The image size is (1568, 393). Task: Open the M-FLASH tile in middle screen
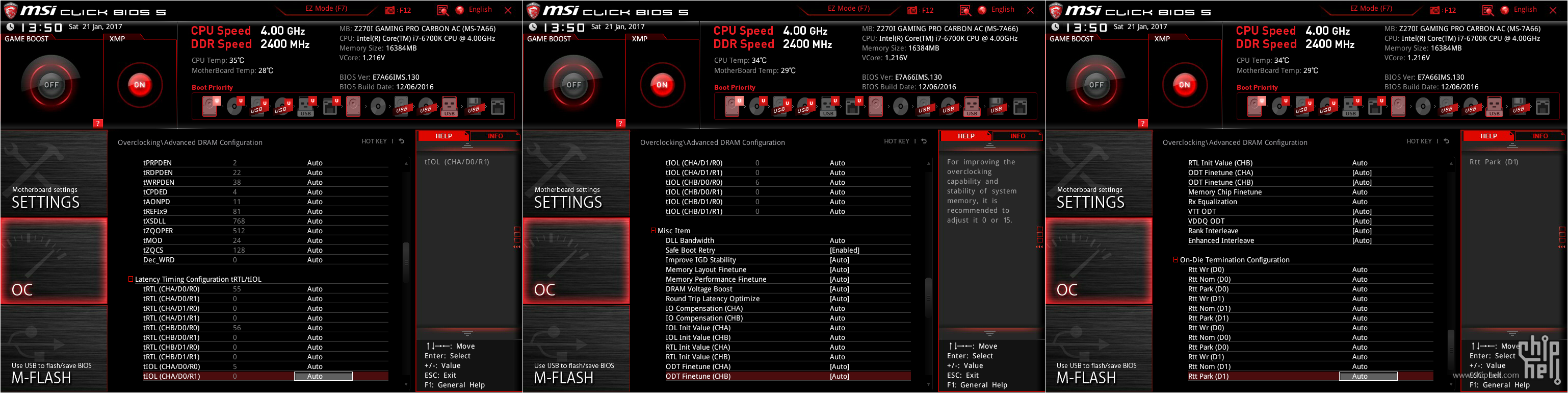577,348
